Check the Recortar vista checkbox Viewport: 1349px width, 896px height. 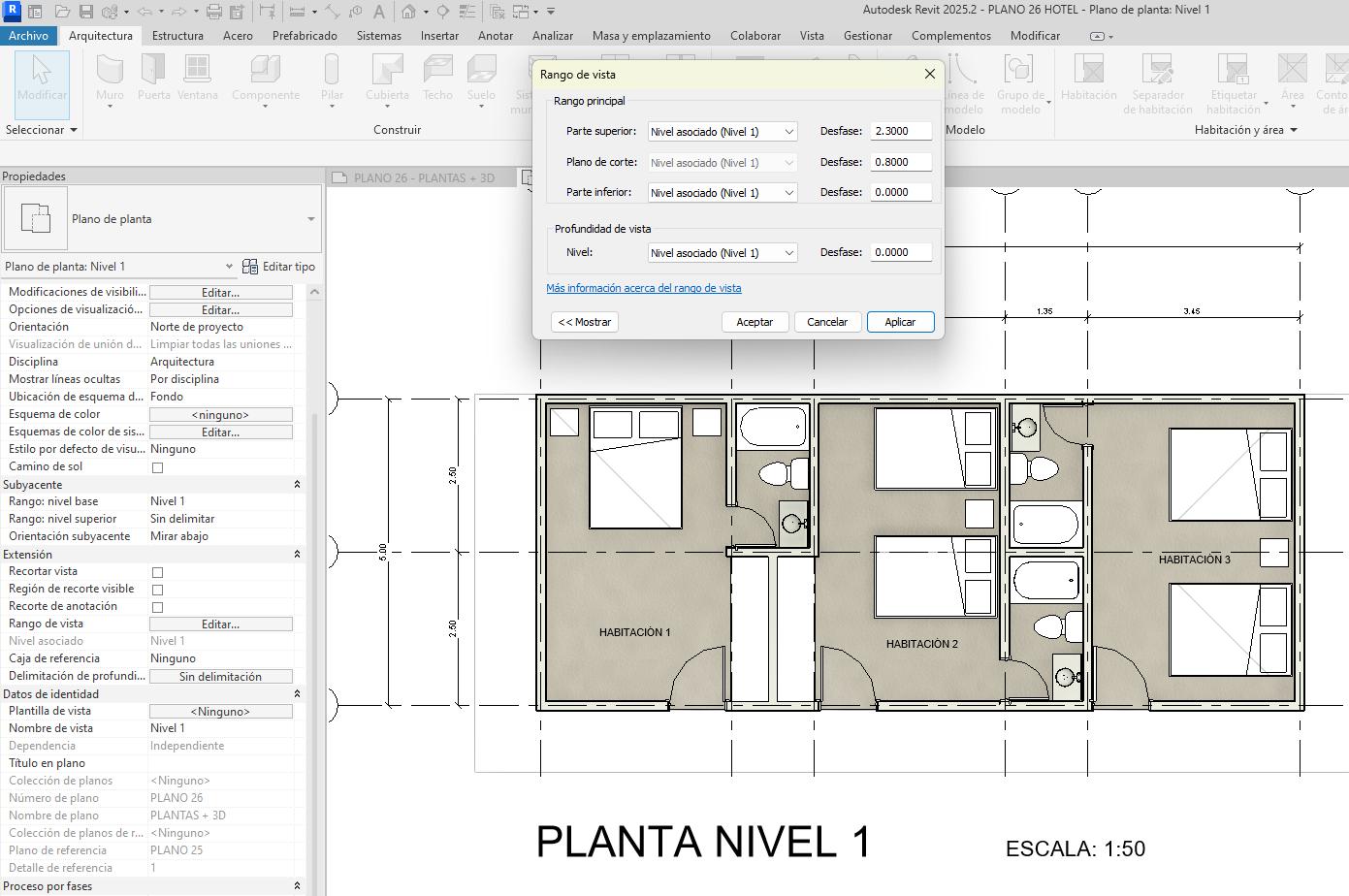click(157, 572)
